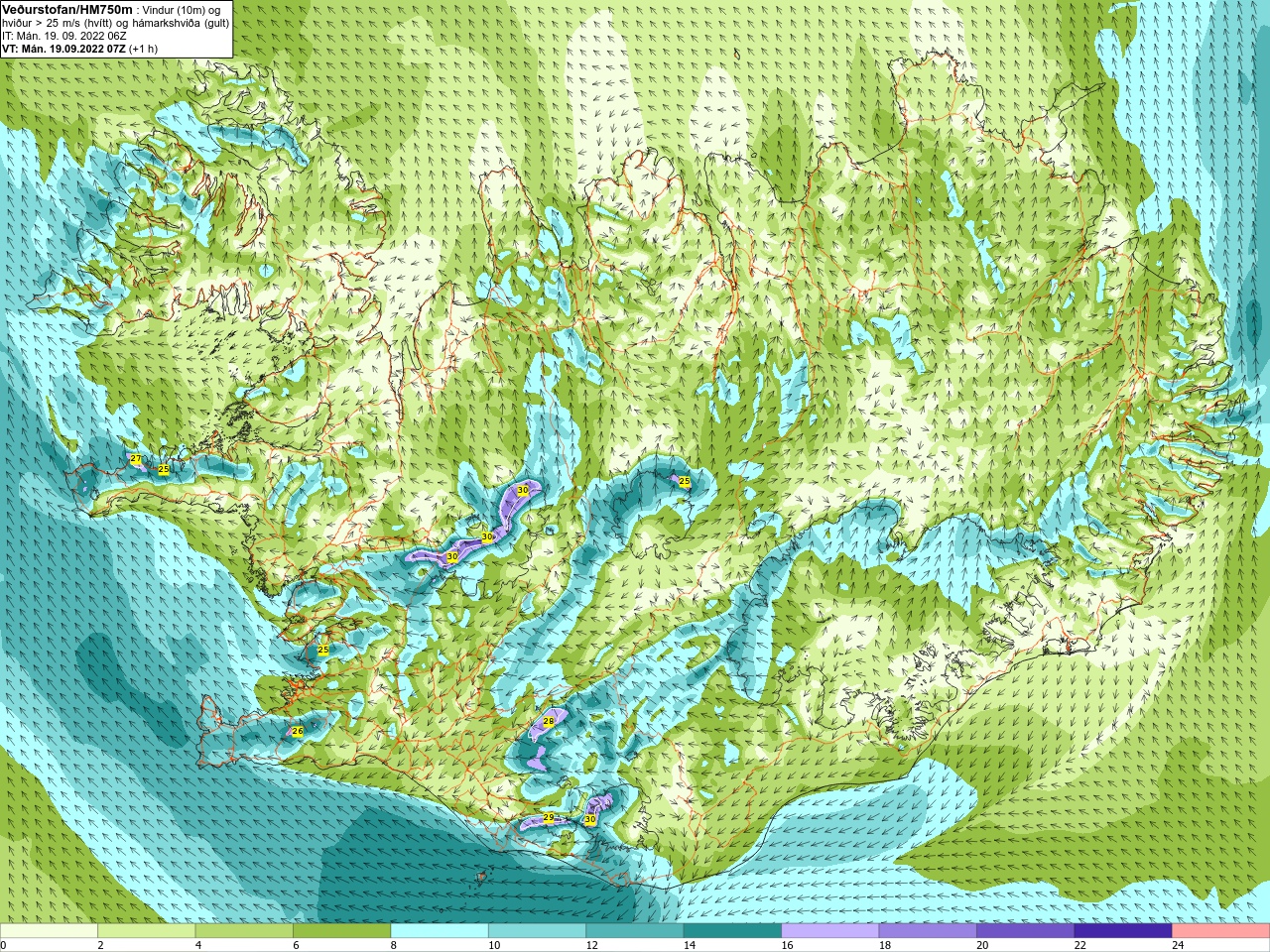Click the legend scale value 24

click(1179, 945)
